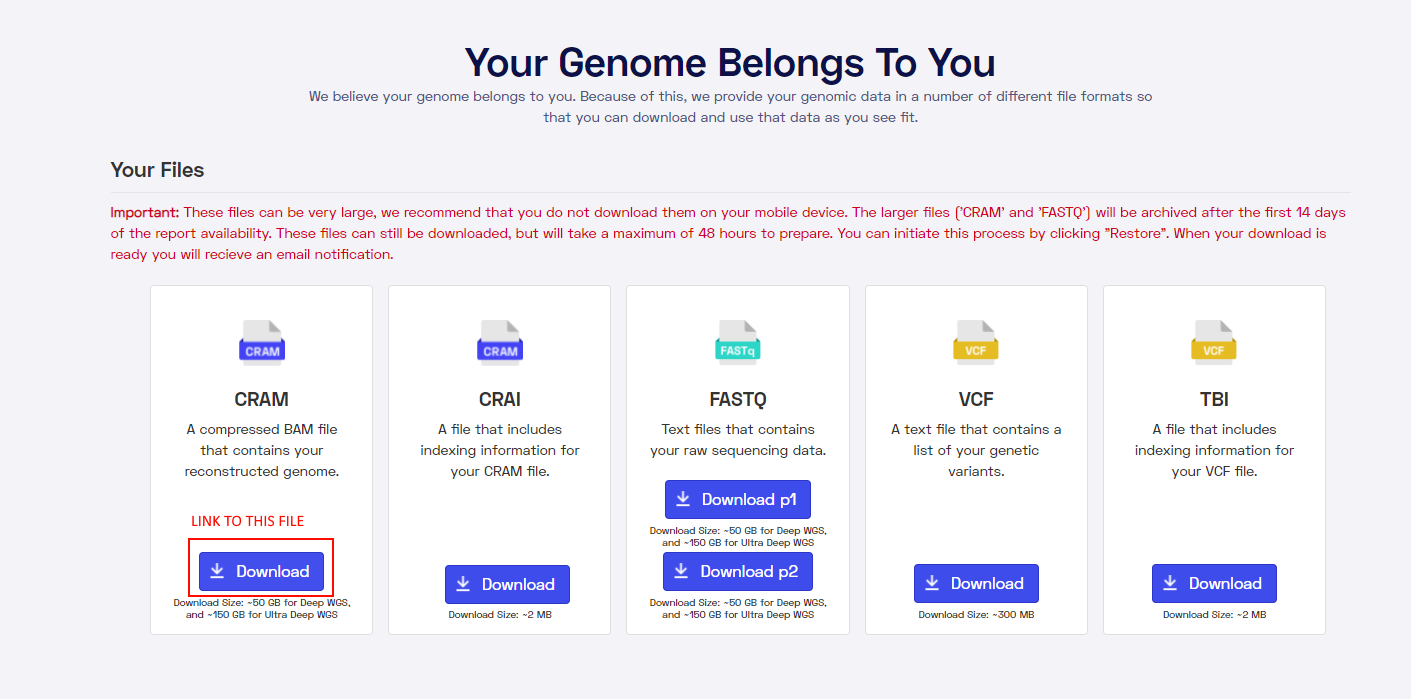Click the download arrow on Download p1
1411x699 pixels.
point(683,499)
